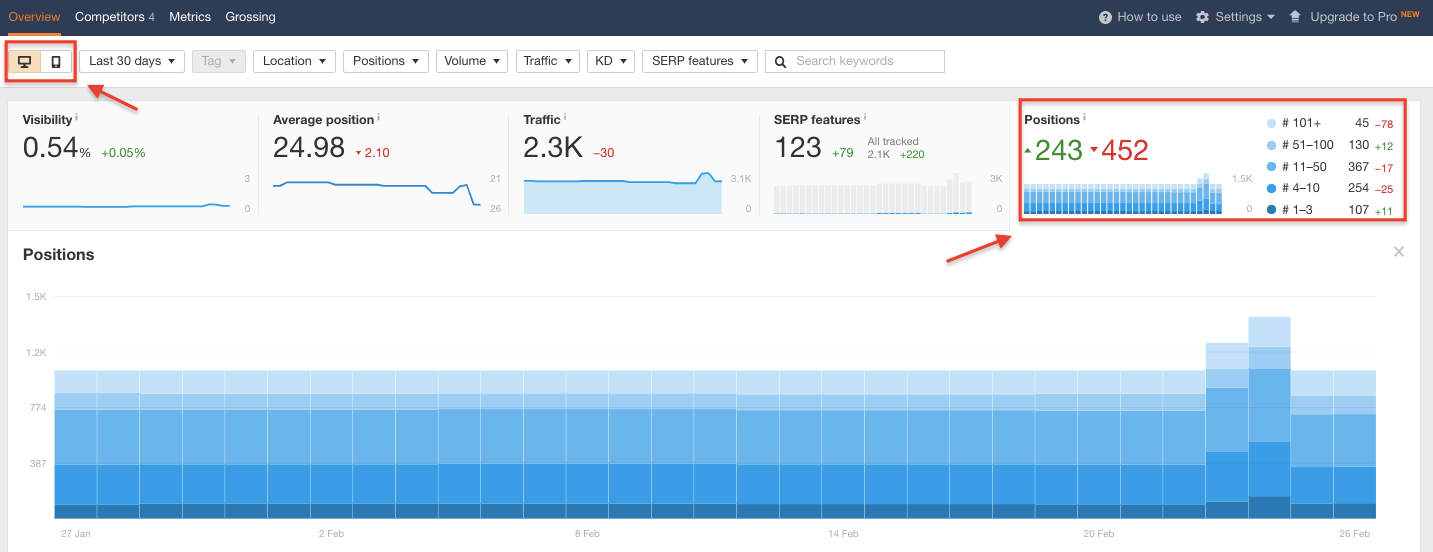Click the SERP features info icon
The height and width of the screenshot is (552, 1433).
(x=865, y=117)
